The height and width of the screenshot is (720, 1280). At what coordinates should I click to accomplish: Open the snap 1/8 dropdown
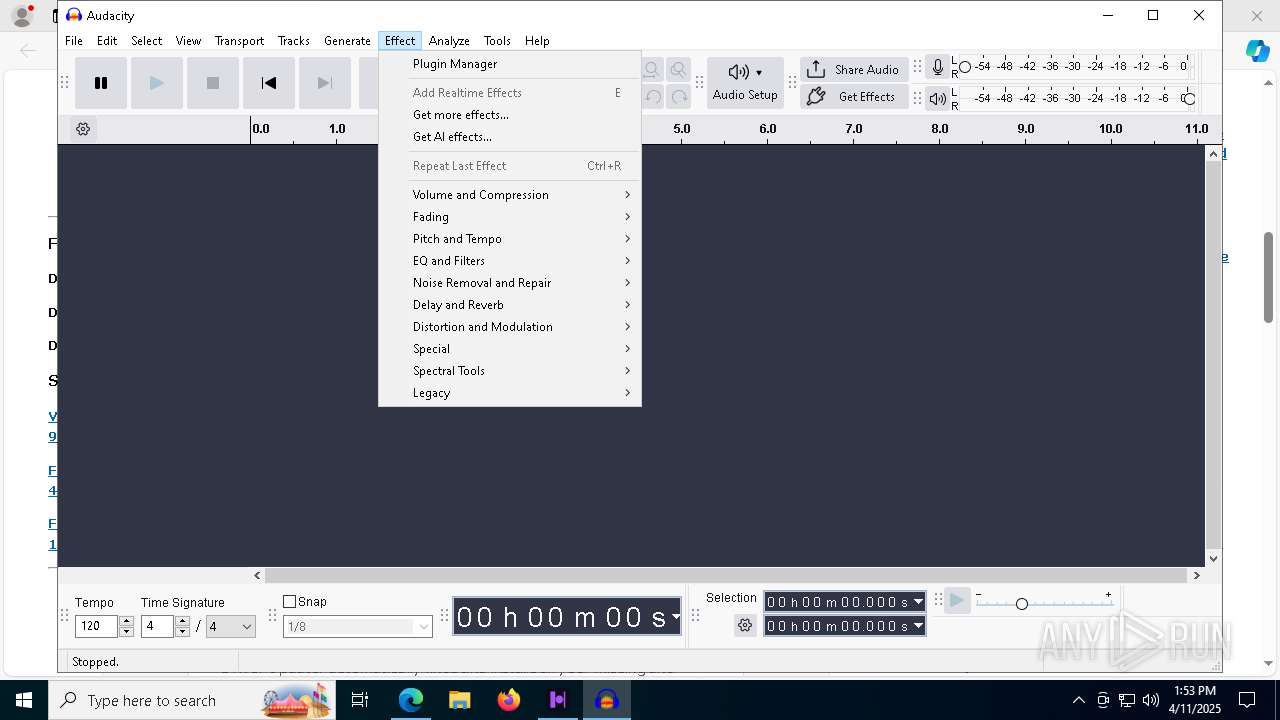[x=358, y=627]
